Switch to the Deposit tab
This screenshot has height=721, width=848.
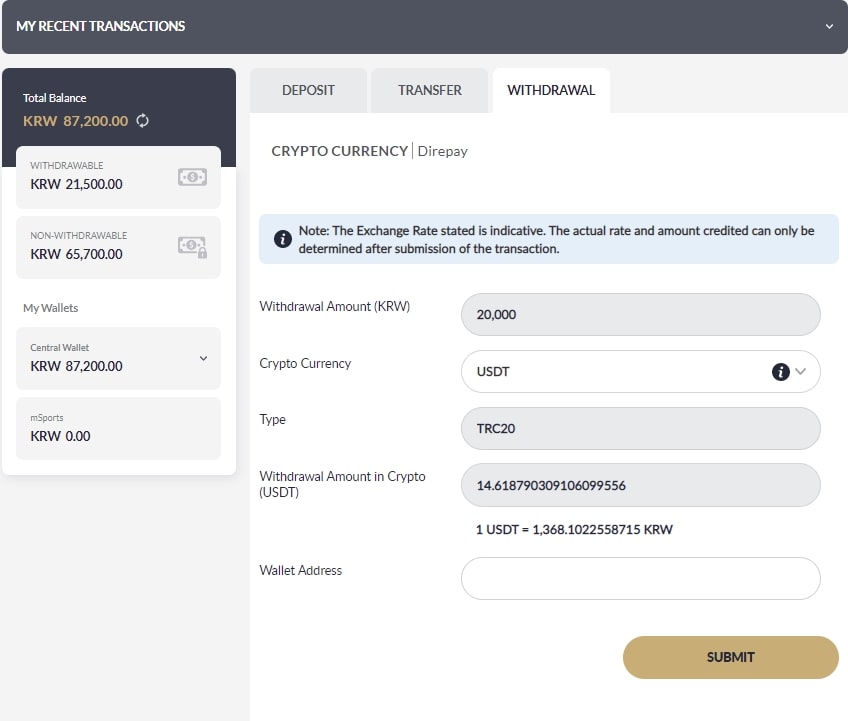point(308,90)
